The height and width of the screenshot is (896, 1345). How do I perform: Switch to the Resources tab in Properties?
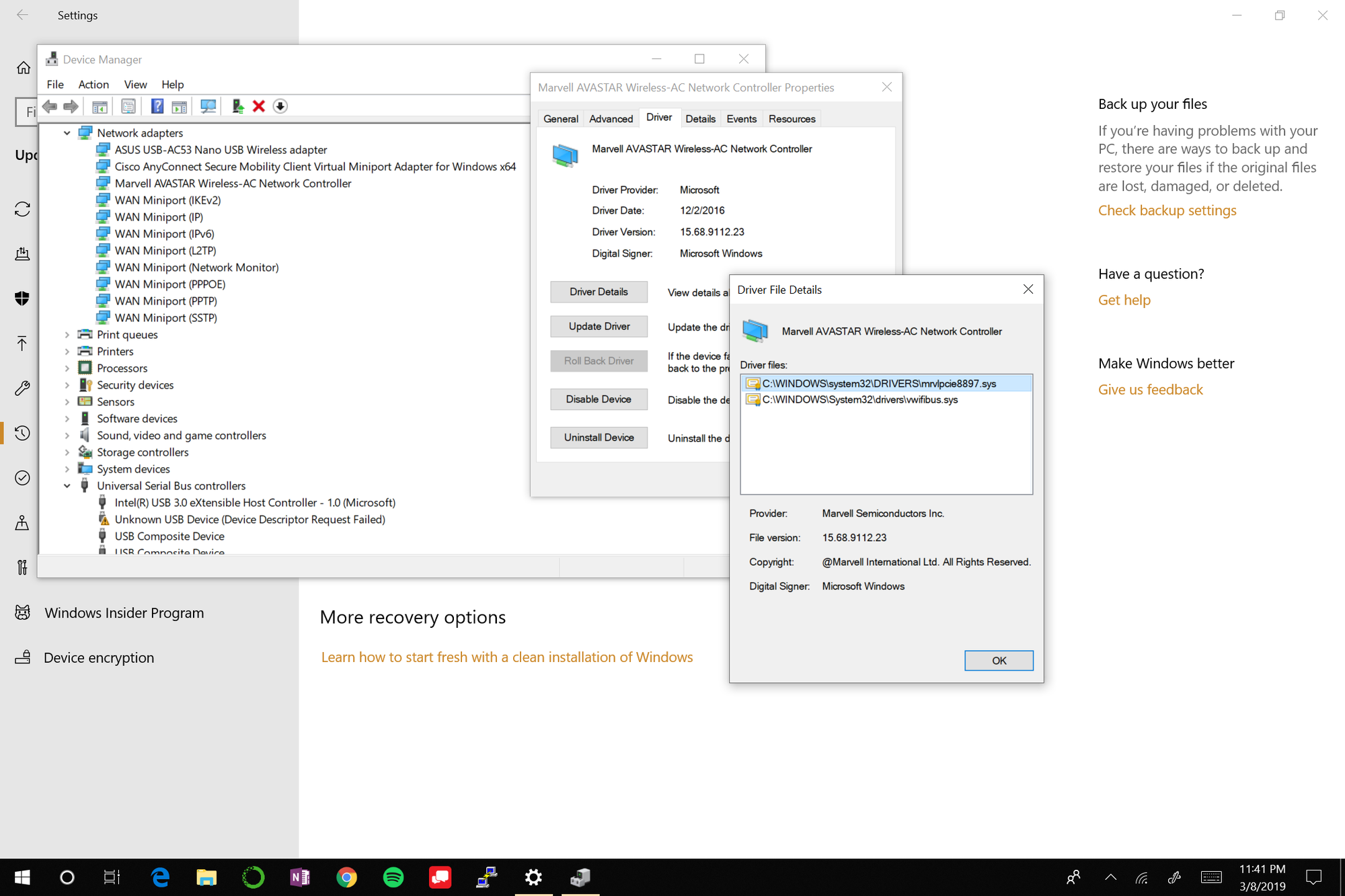pos(792,119)
